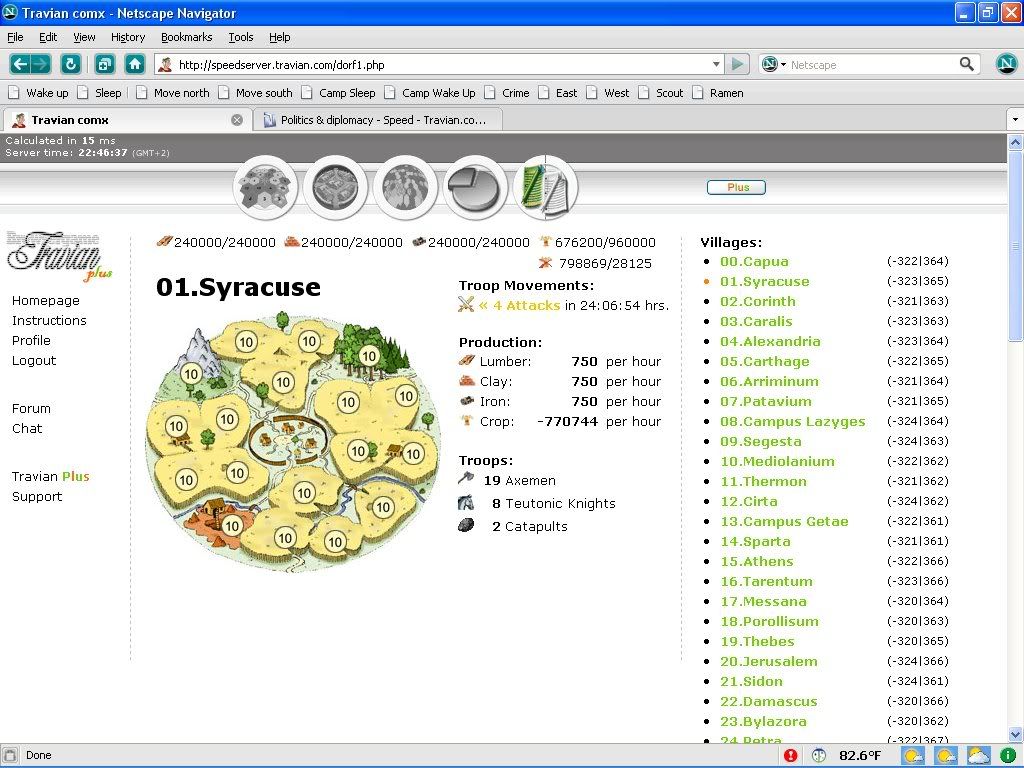The height and width of the screenshot is (768, 1024).
Task: Click the Netscape logo throbber
Action: [1006, 63]
